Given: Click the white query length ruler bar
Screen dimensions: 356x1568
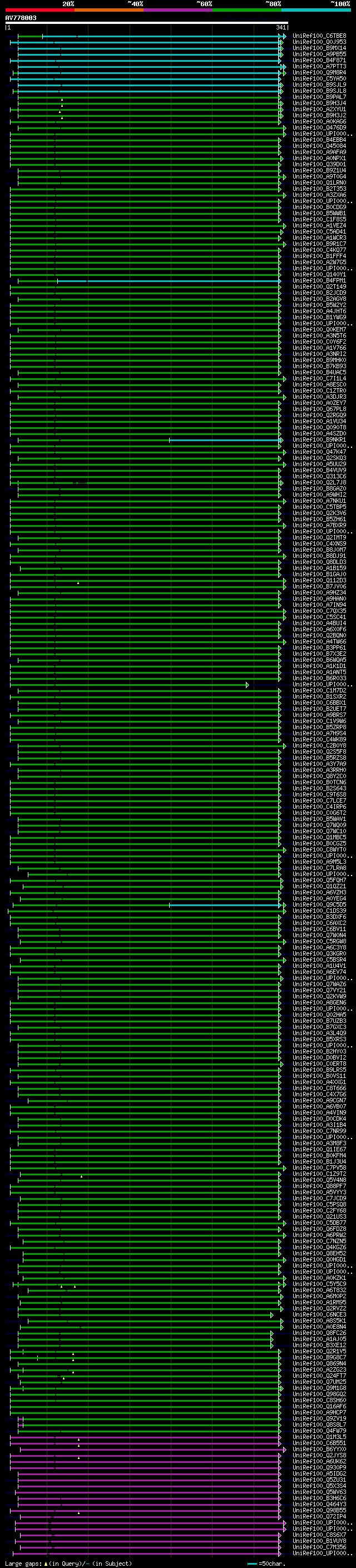Looking at the screenshot, I should pyautogui.click(x=147, y=23).
